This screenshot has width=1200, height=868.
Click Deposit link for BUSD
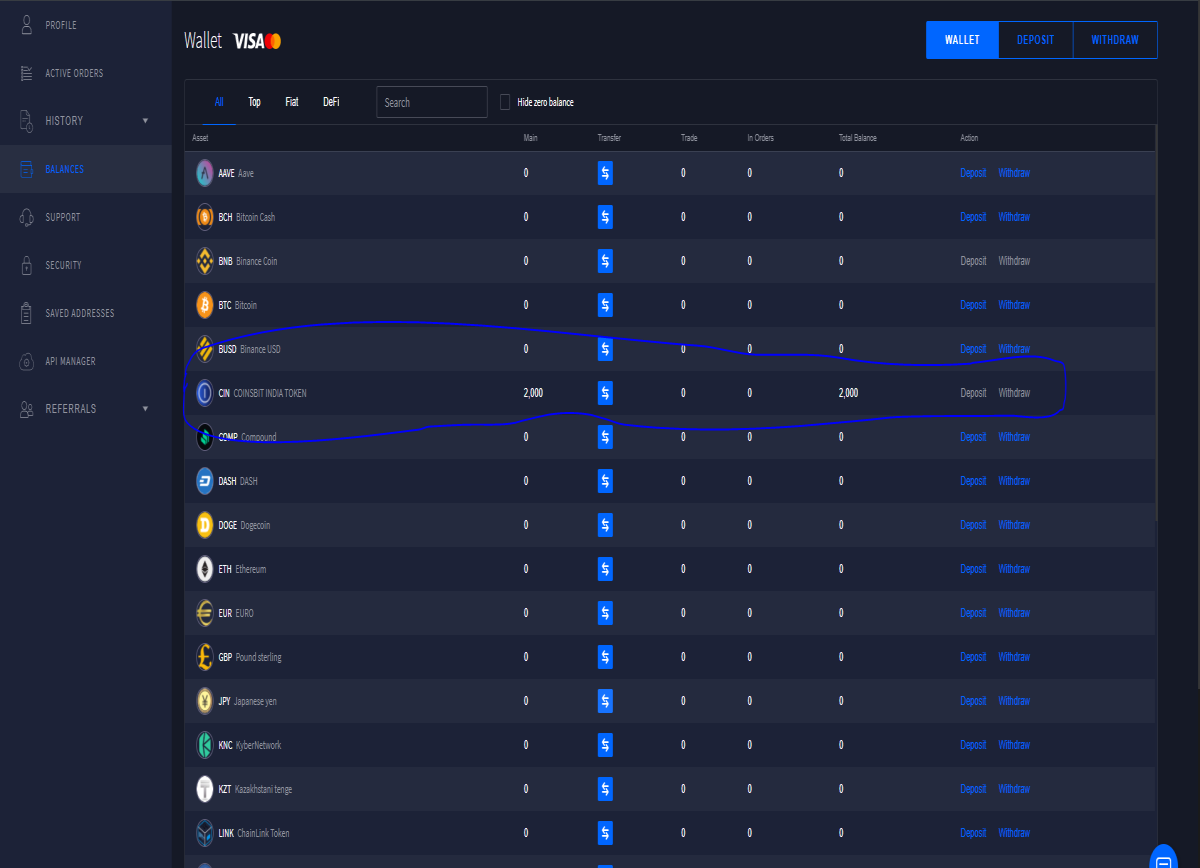coord(973,349)
